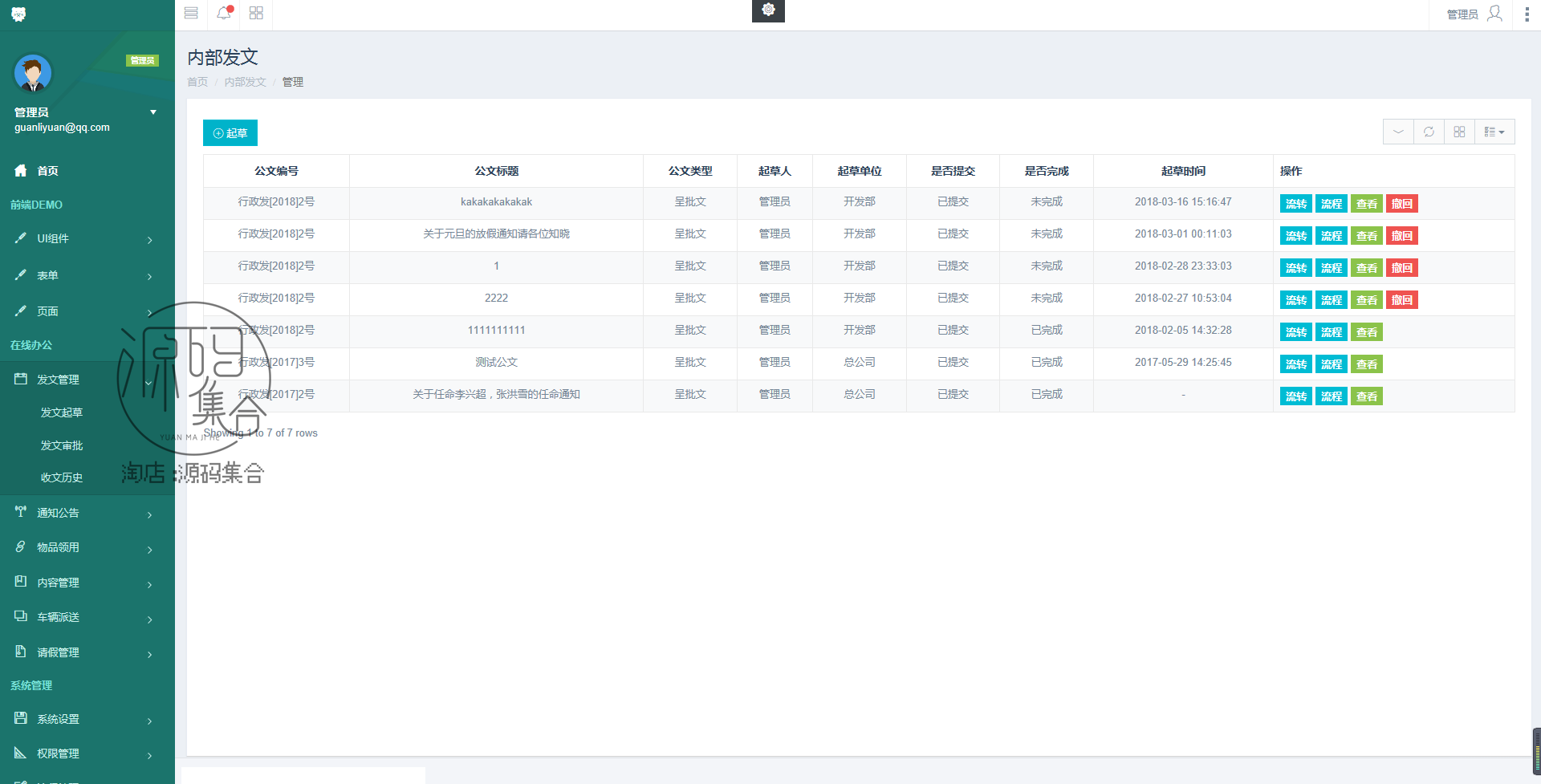Click the user profile icon at top right

pyautogui.click(x=1494, y=14)
